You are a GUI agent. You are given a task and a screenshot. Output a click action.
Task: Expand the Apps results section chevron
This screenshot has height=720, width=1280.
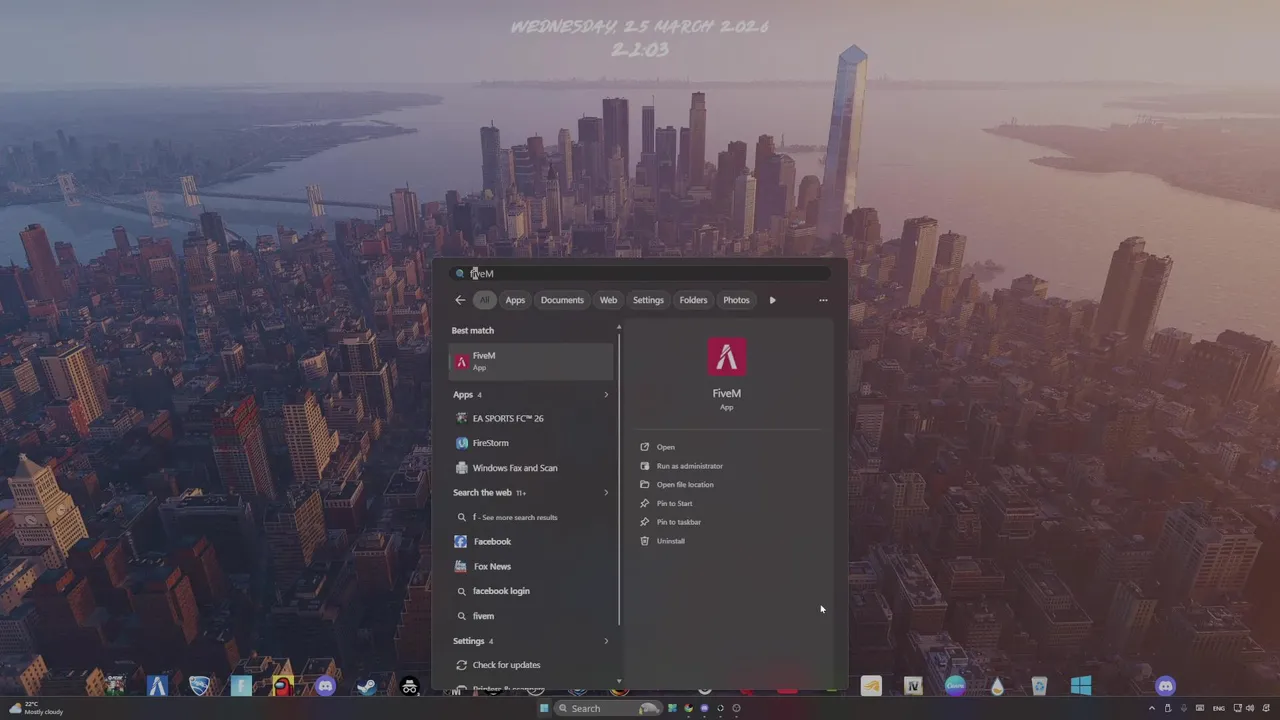click(x=606, y=394)
